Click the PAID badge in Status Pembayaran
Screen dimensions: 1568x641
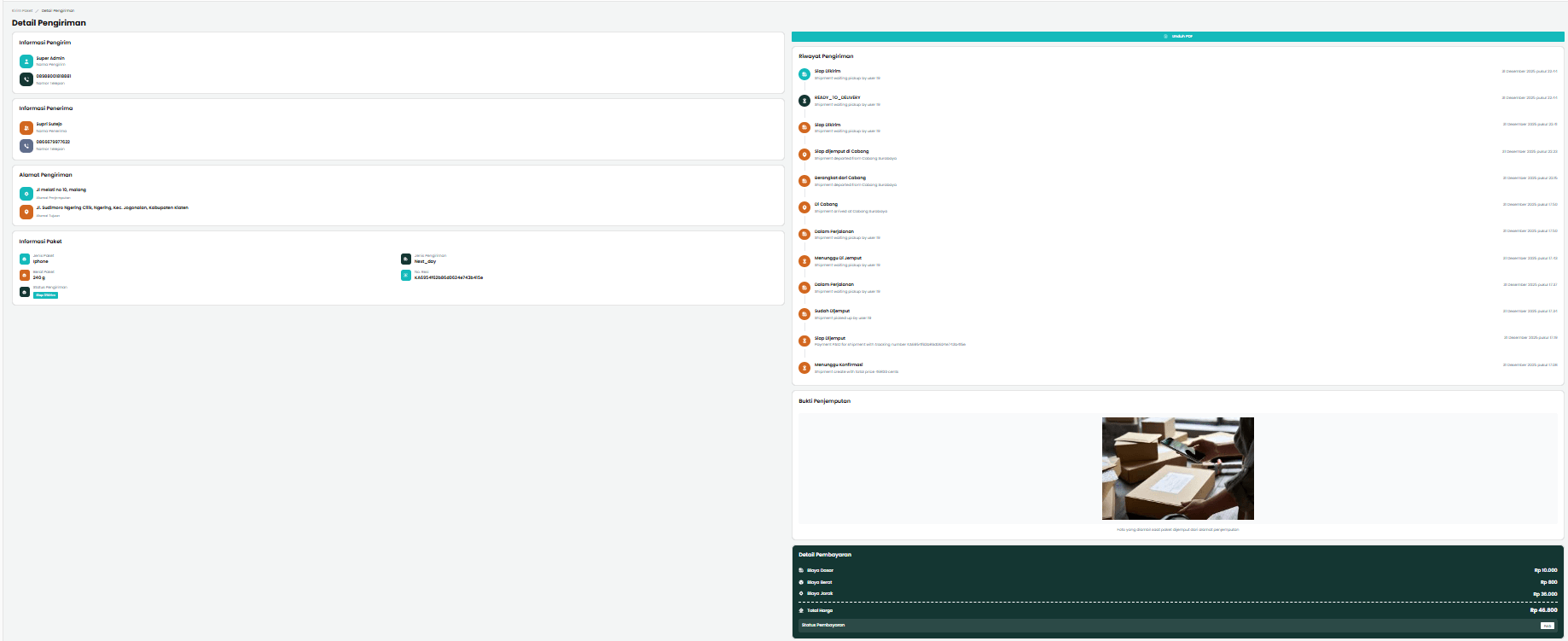coord(1548,626)
